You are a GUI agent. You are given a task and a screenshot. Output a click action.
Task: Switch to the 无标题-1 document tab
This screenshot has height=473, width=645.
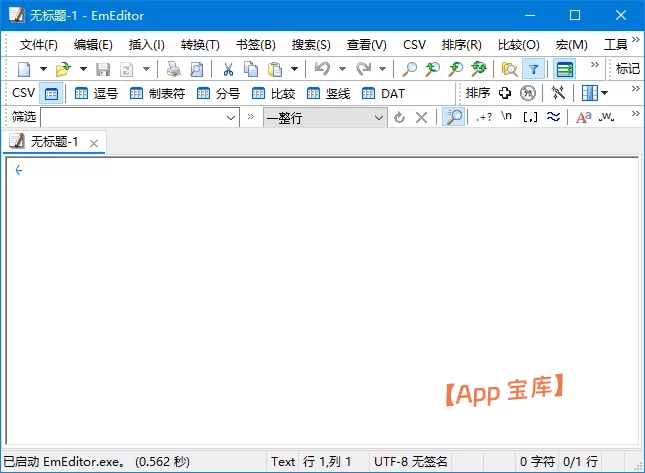pos(54,142)
